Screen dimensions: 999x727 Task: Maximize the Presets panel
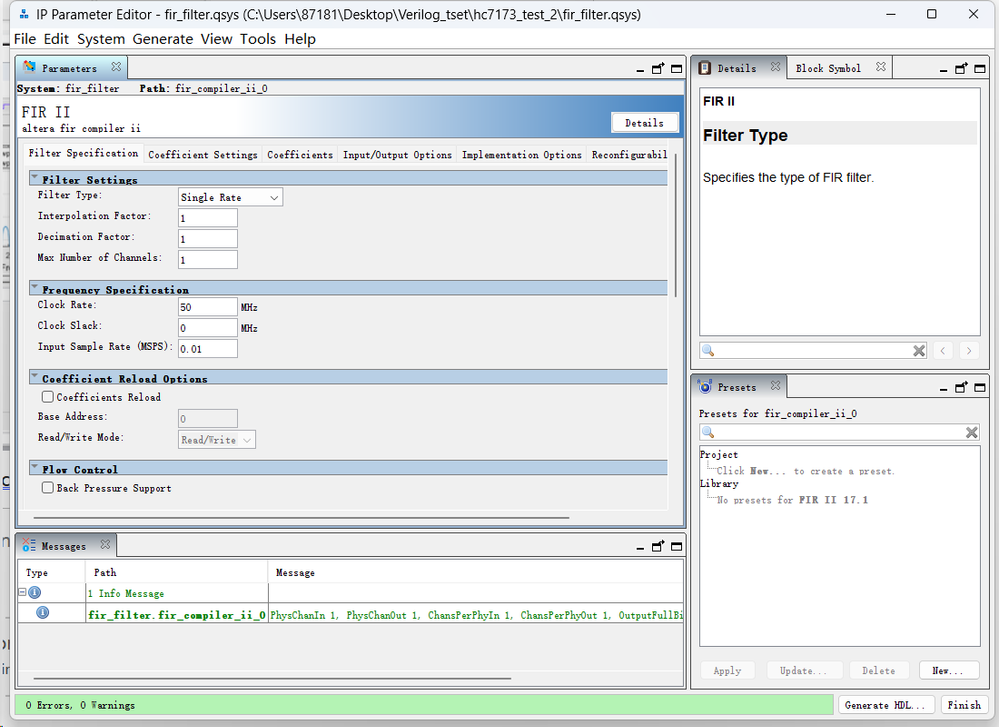pos(980,388)
